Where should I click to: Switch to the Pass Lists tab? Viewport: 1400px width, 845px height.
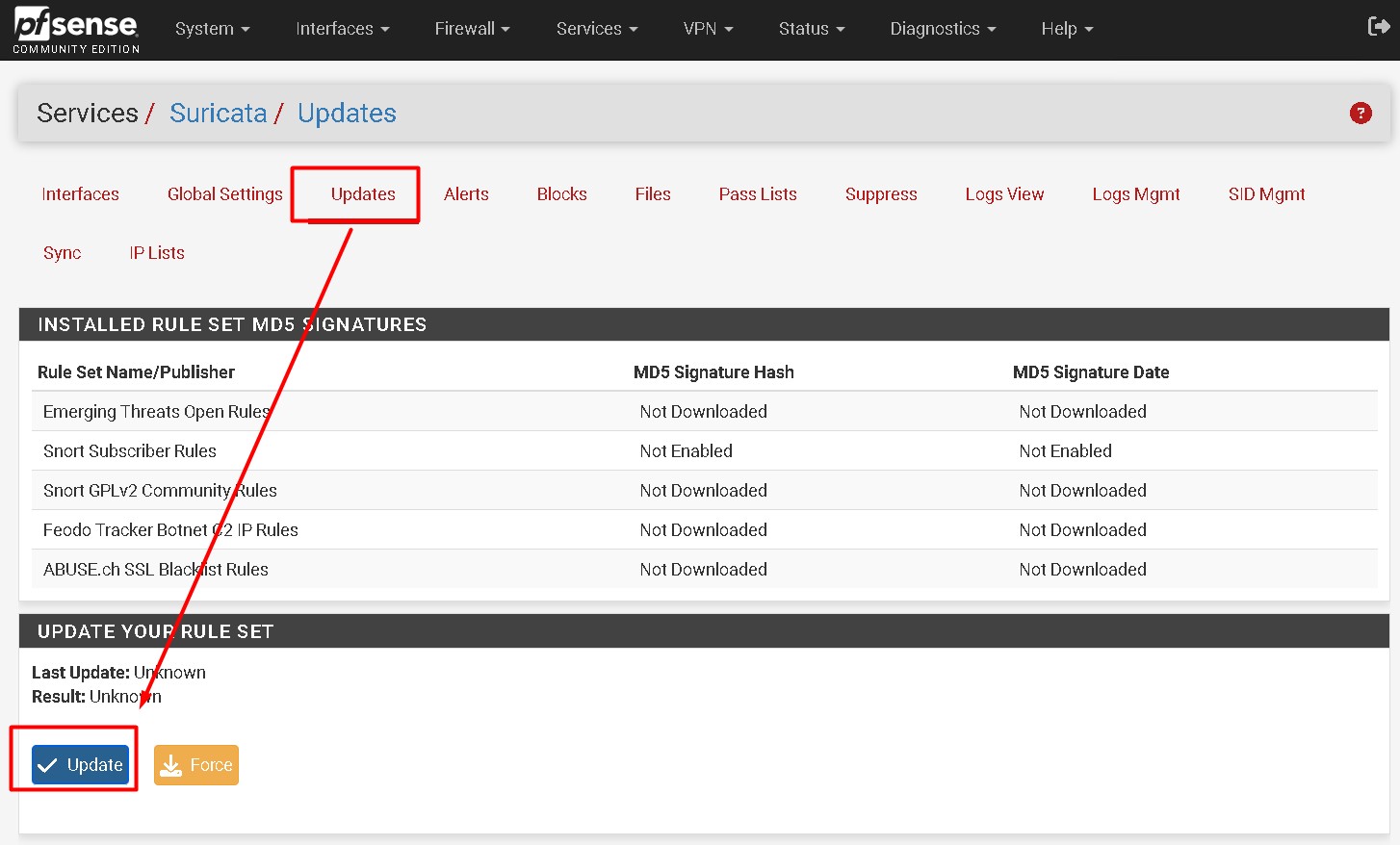click(x=757, y=193)
